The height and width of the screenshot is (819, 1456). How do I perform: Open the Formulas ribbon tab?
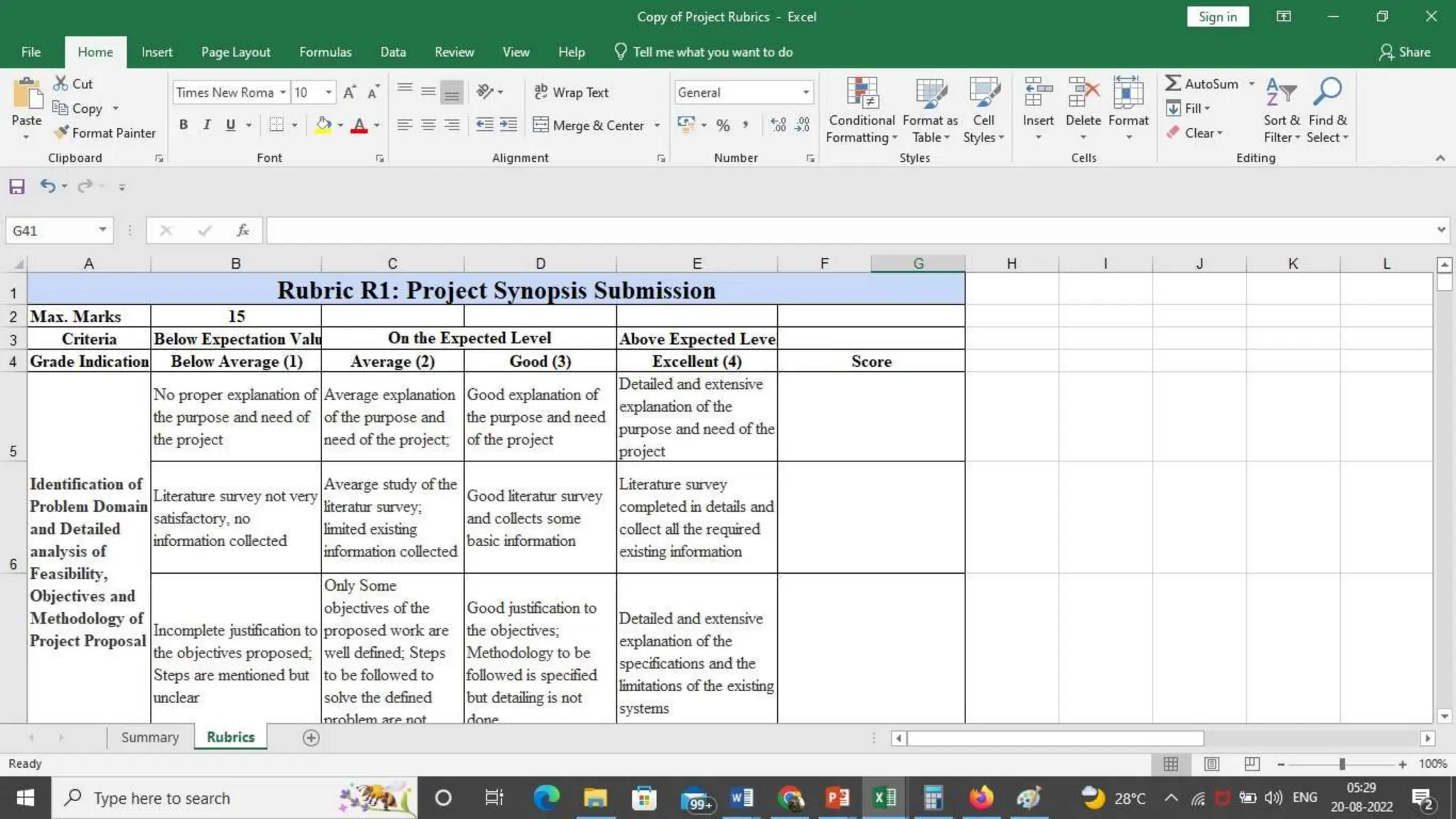point(325,52)
